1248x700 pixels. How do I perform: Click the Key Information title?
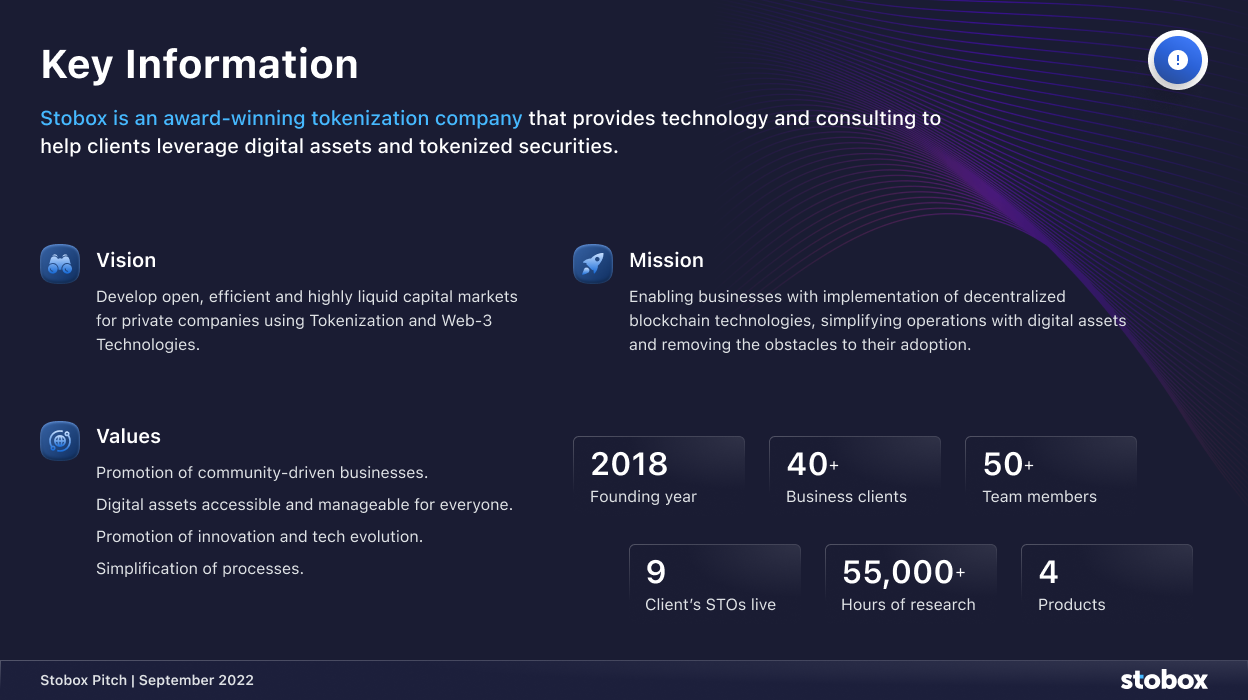coord(199,64)
